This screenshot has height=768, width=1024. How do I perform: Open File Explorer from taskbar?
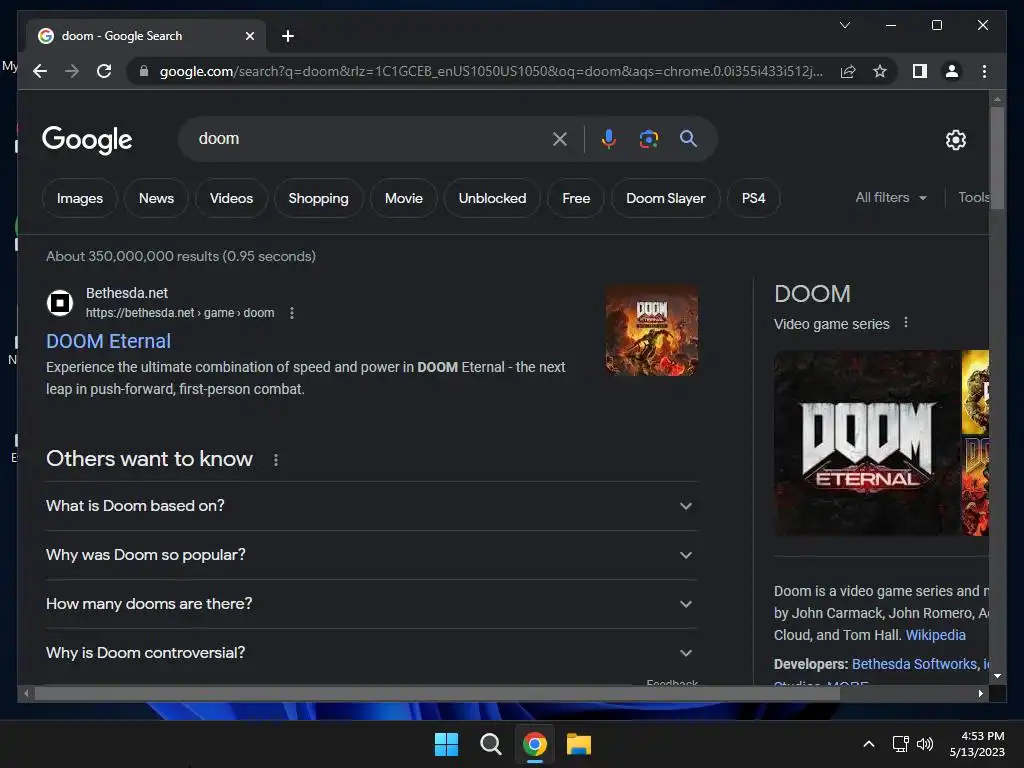[x=579, y=744]
